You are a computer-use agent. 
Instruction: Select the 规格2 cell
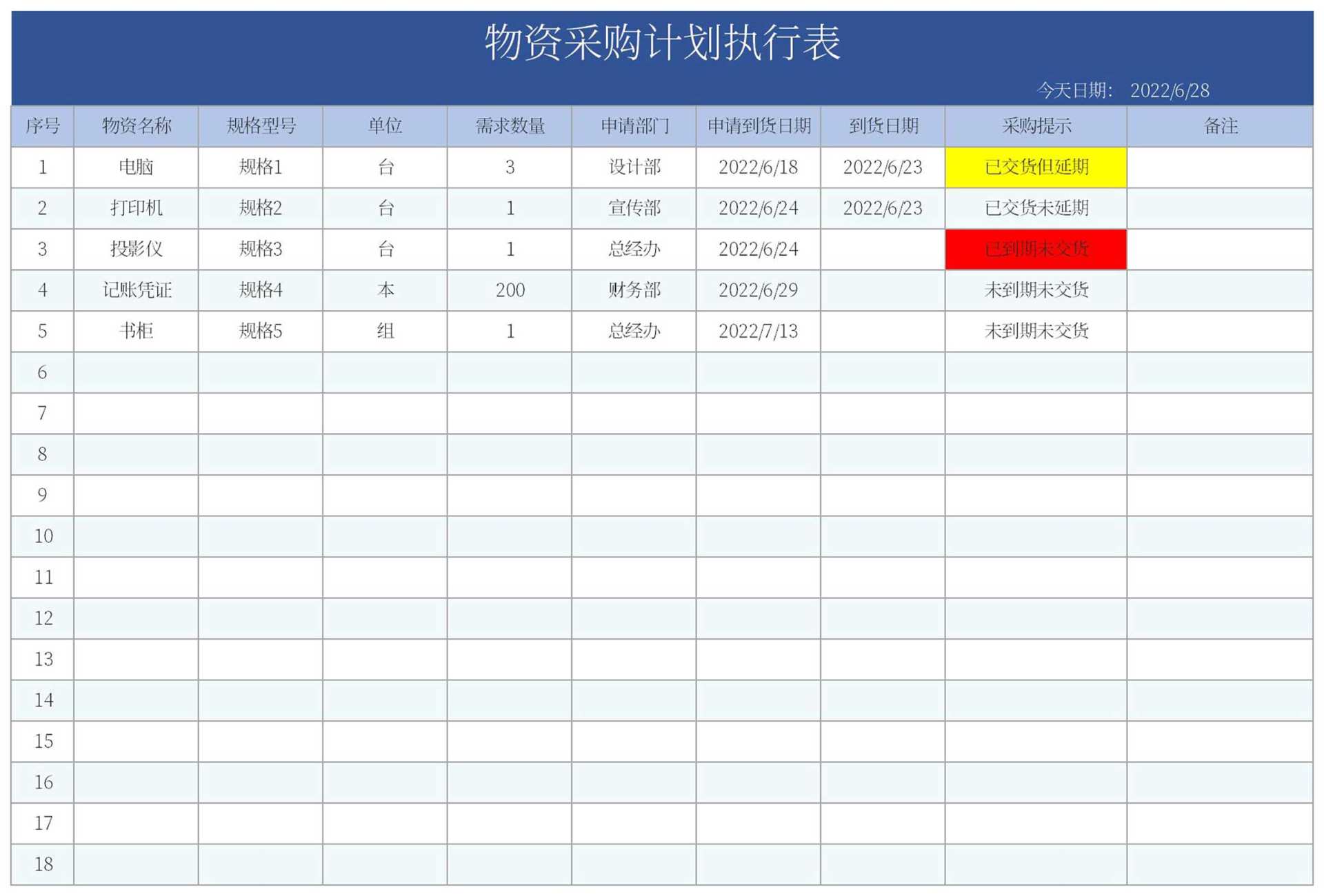pyautogui.click(x=261, y=208)
